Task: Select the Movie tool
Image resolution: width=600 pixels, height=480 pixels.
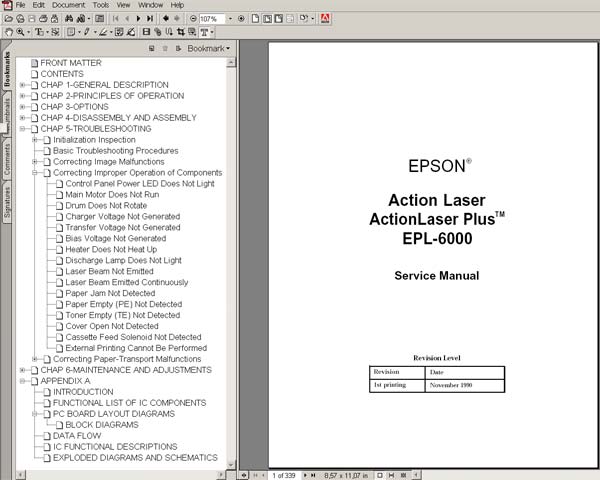Action: [146, 32]
